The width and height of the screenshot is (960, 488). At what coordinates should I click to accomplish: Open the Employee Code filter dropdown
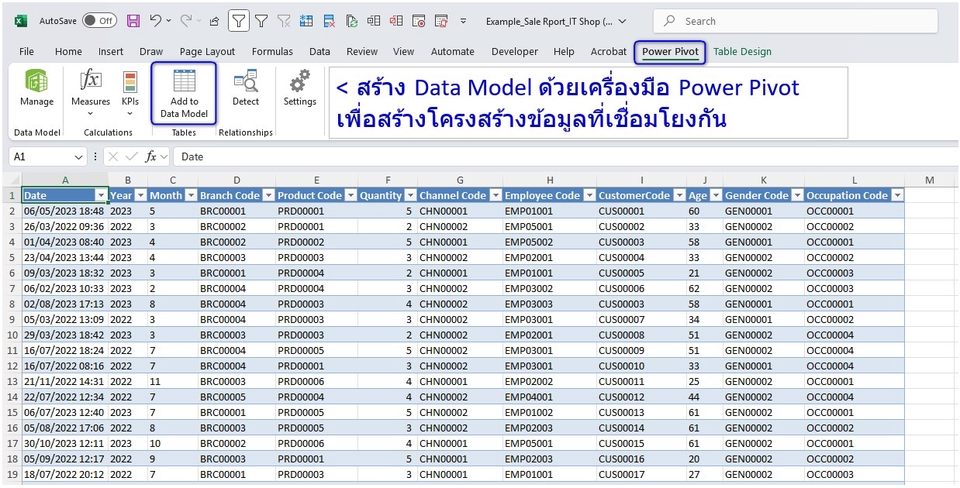pyautogui.click(x=589, y=195)
